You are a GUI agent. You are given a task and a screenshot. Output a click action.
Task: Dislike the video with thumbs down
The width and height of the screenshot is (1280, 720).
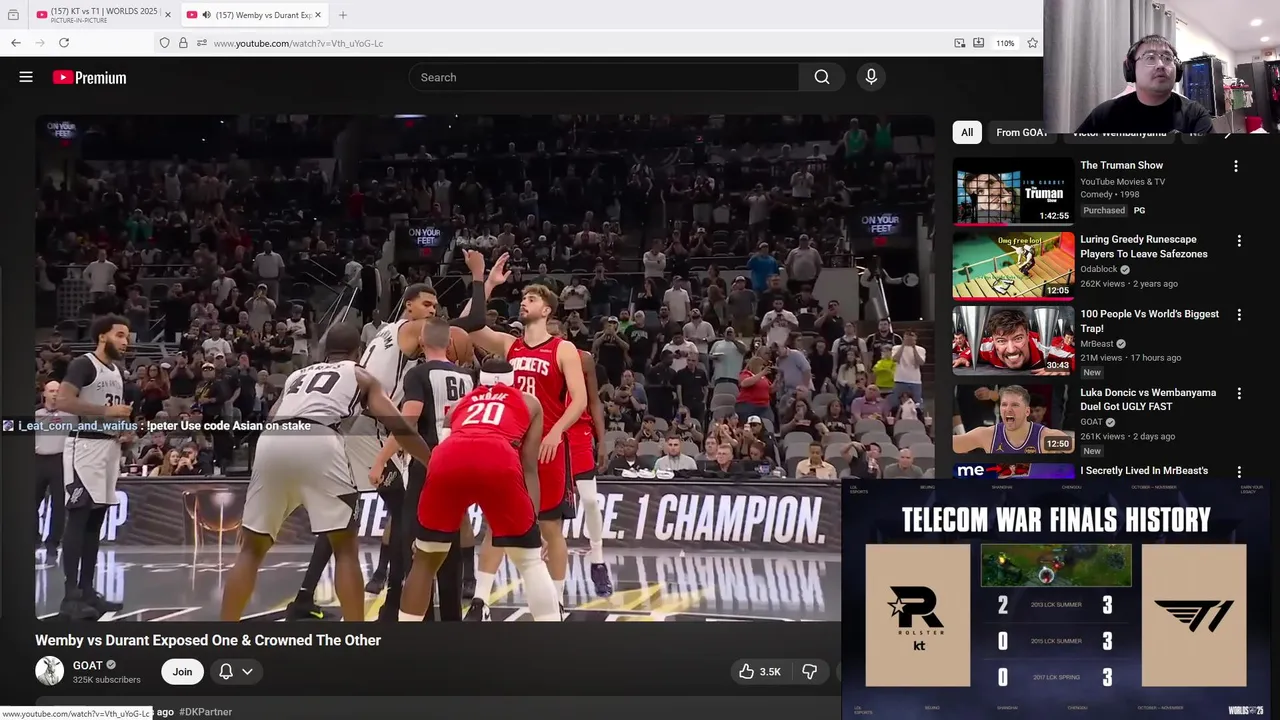[810, 671]
